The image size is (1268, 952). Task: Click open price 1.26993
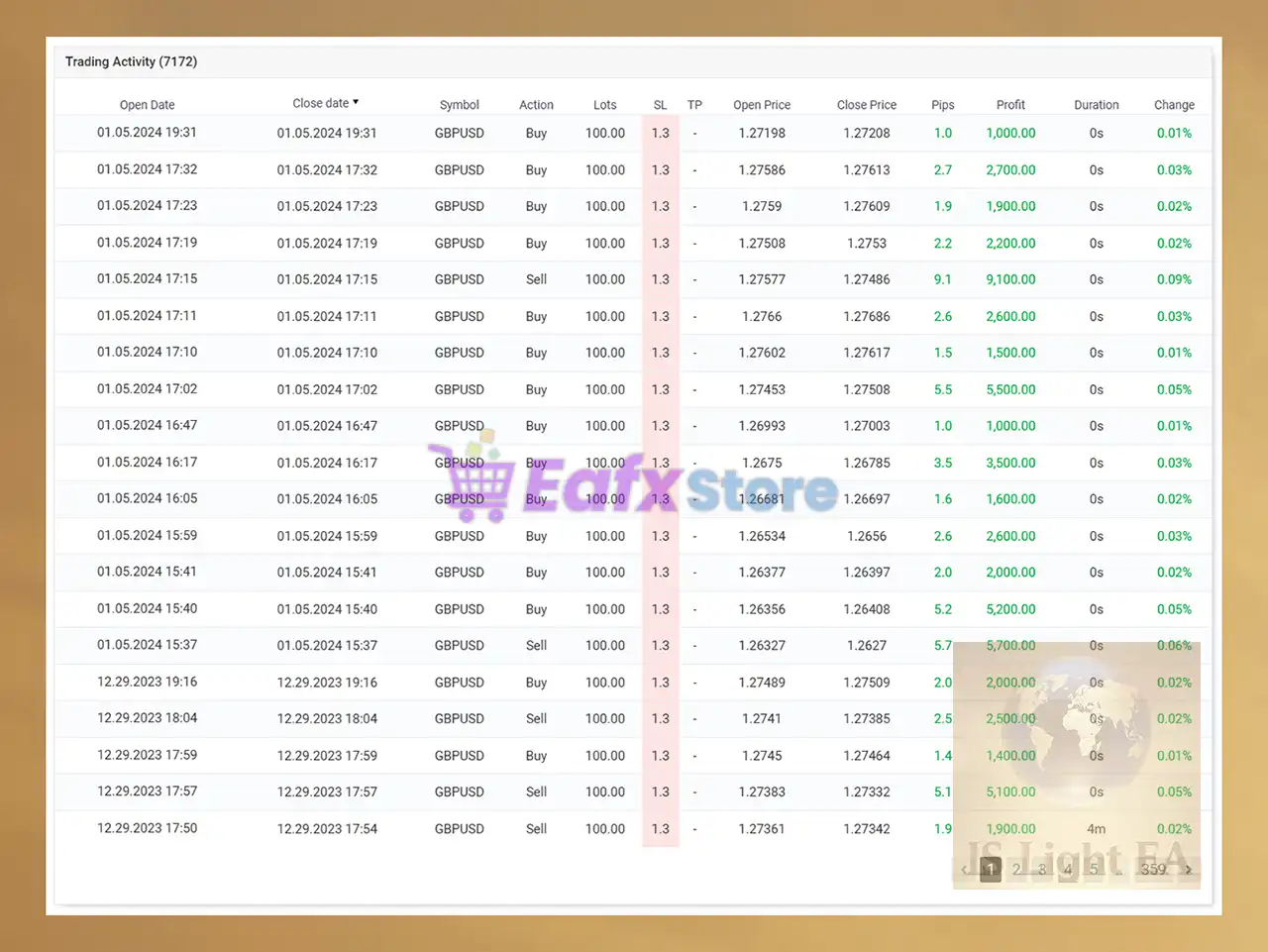[762, 426]
